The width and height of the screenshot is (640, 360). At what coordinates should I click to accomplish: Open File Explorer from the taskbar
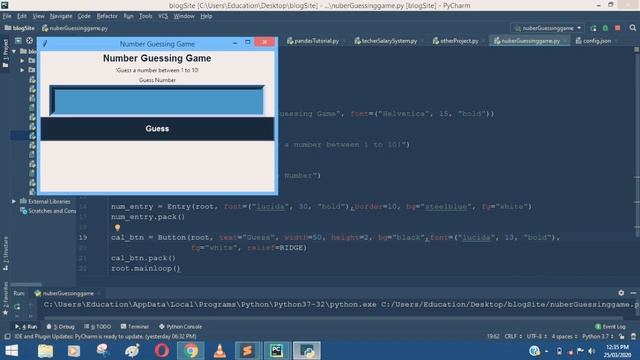(45, 351)
